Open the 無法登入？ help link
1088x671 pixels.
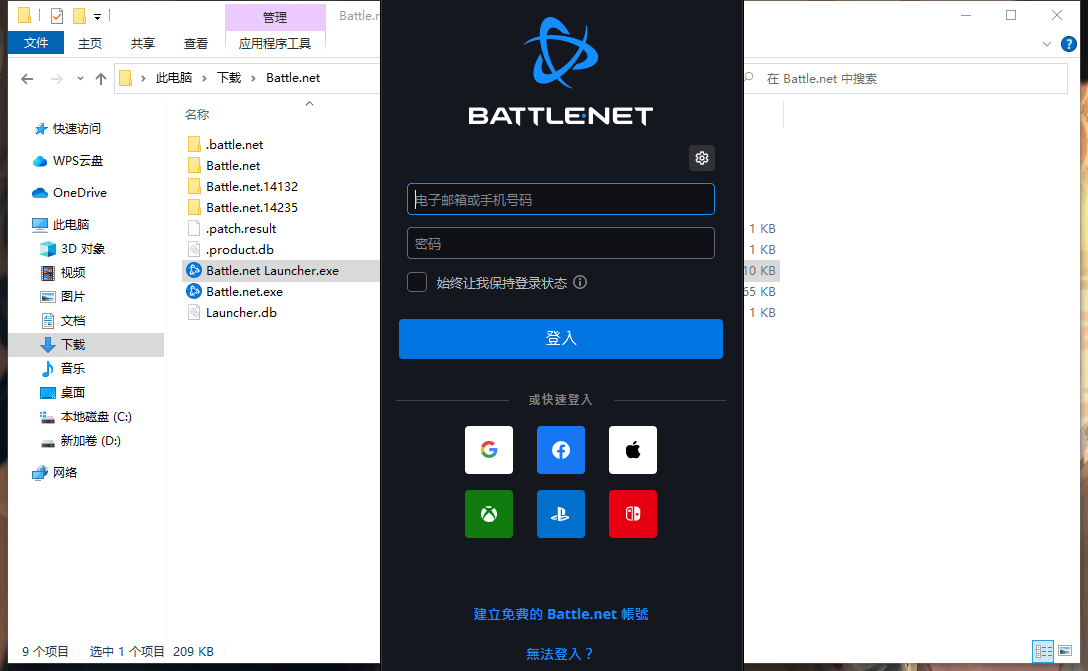pos(560,654)
